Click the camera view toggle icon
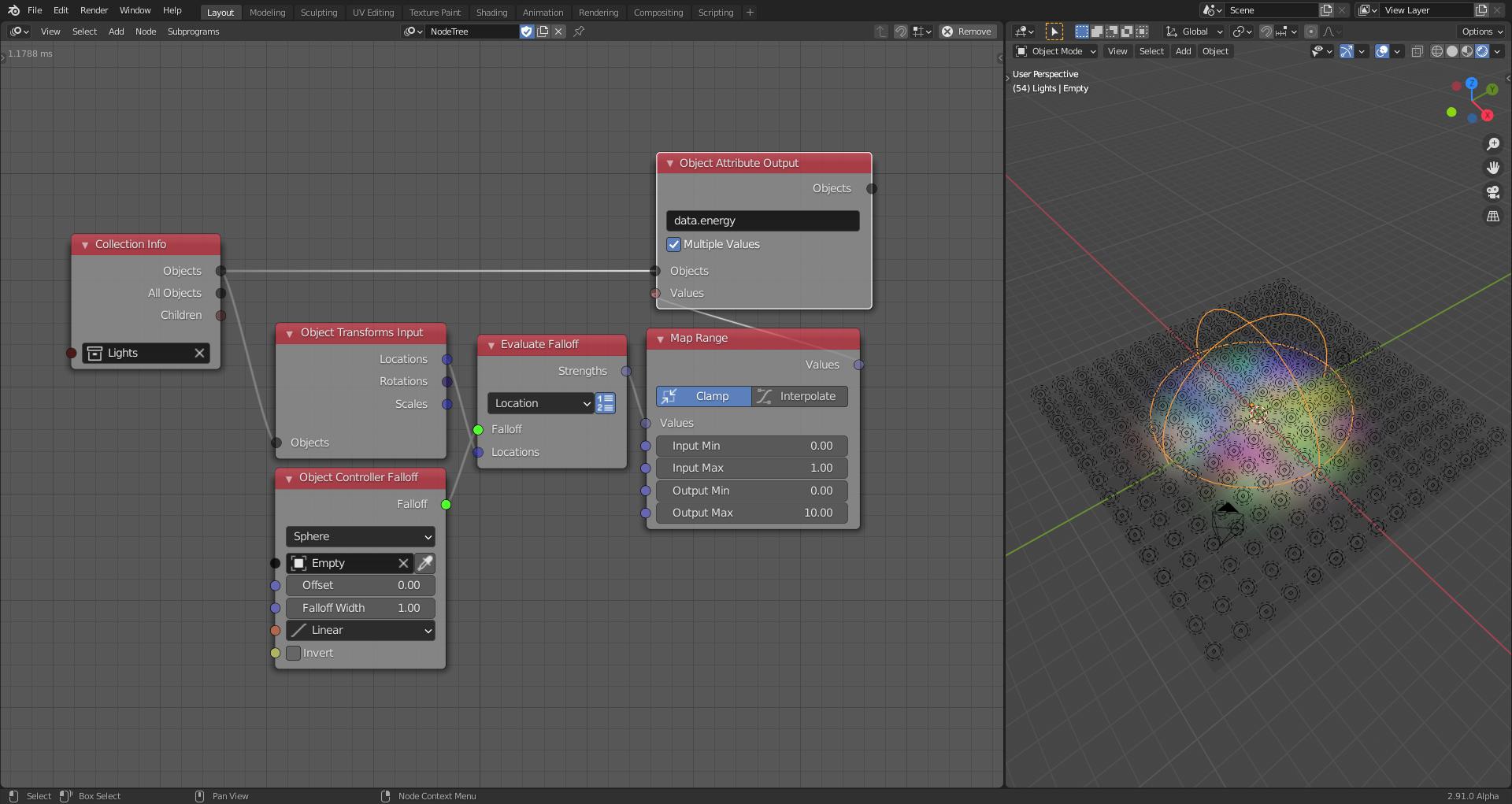 click(x=1492, y=192)
